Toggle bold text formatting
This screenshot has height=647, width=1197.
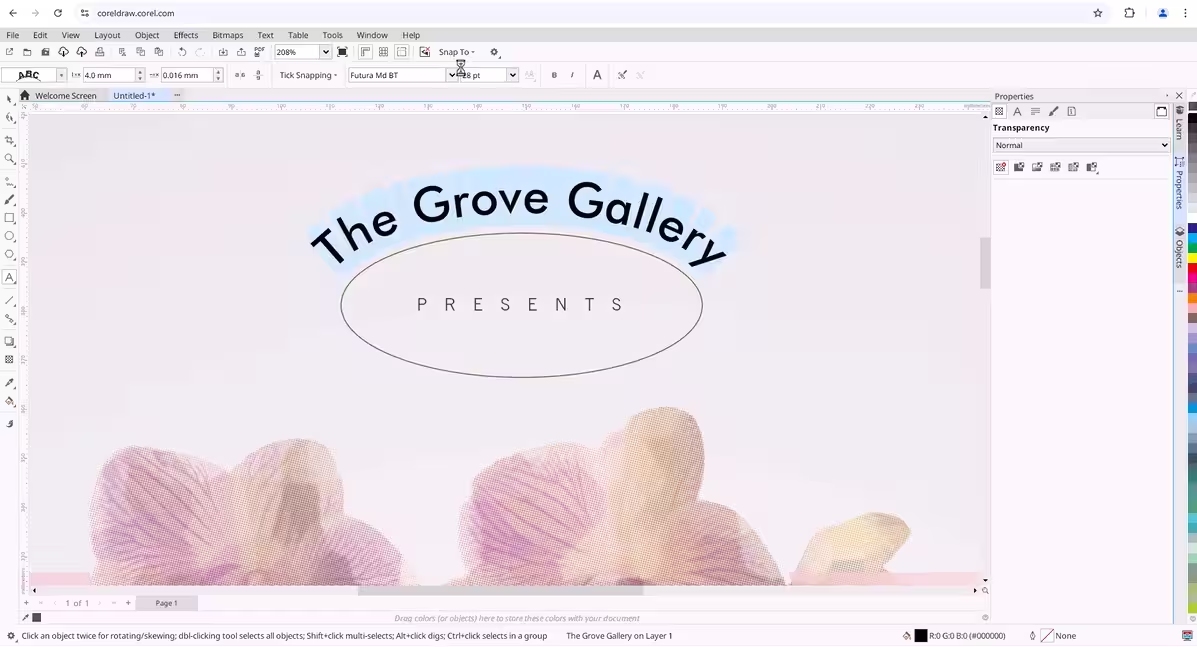click(x=554, y=75)
